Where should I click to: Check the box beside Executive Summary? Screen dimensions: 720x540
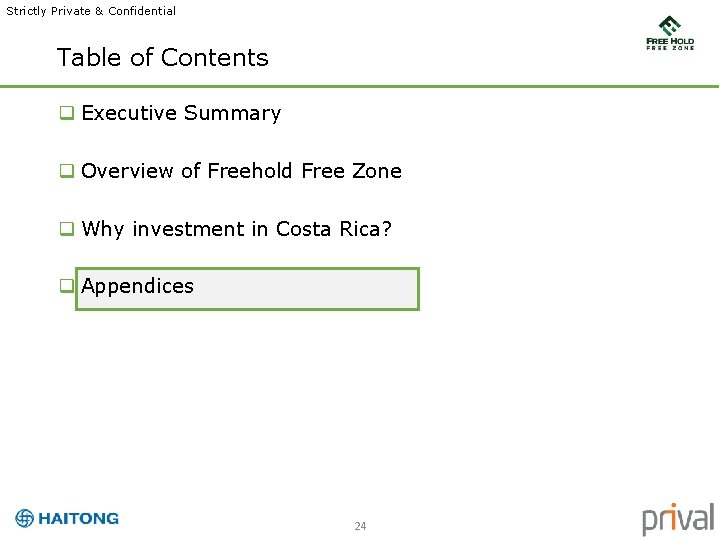coord(67,112)
